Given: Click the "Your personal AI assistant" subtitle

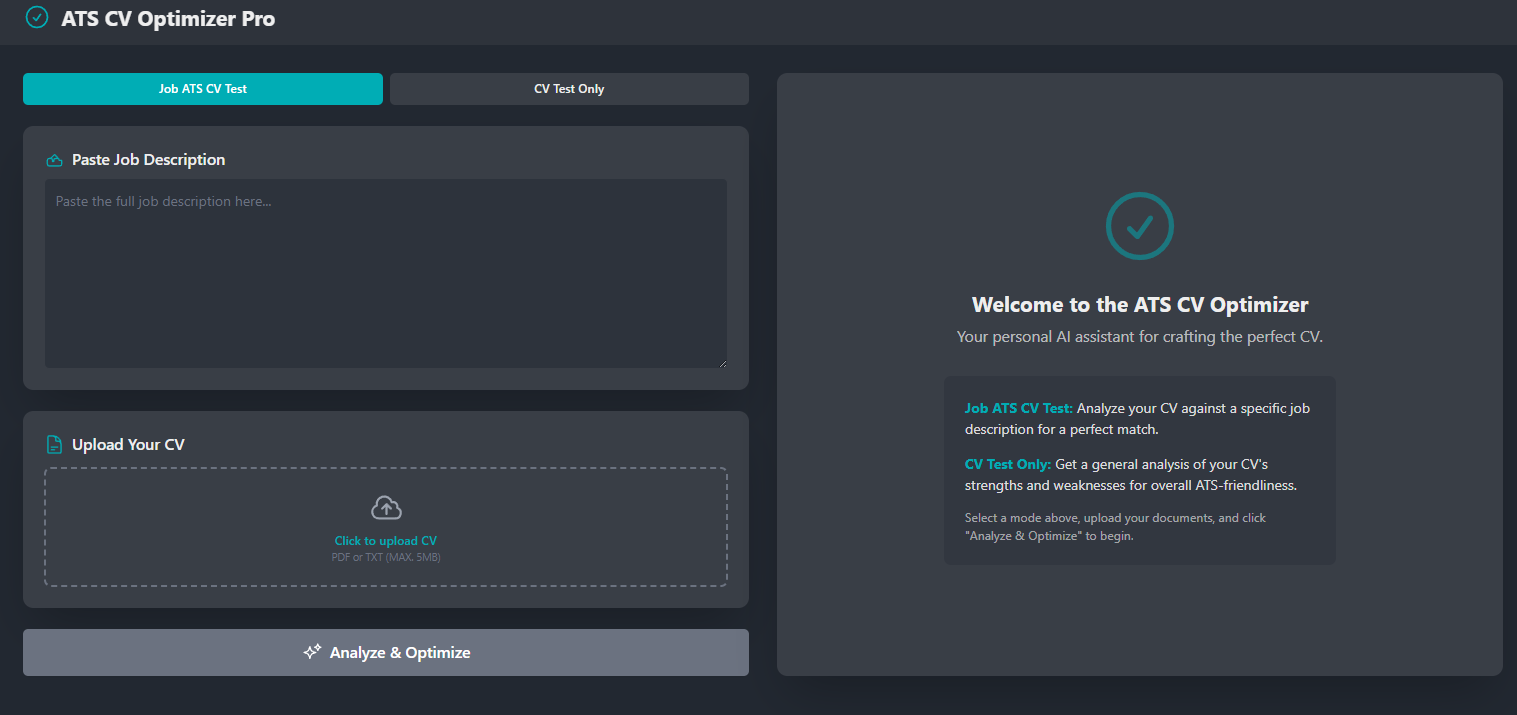Looking at the screenshot, I should point(1140,337).
